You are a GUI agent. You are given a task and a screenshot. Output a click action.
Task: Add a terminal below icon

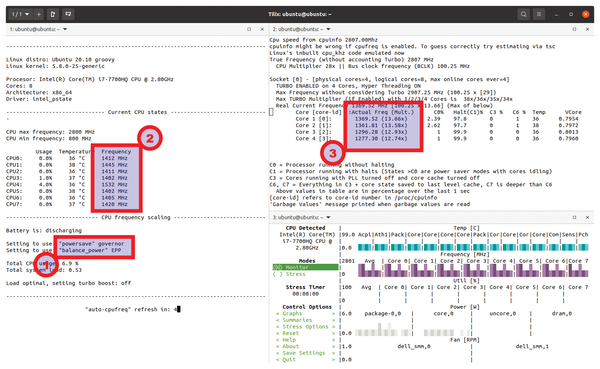click(x=68, y=14)
